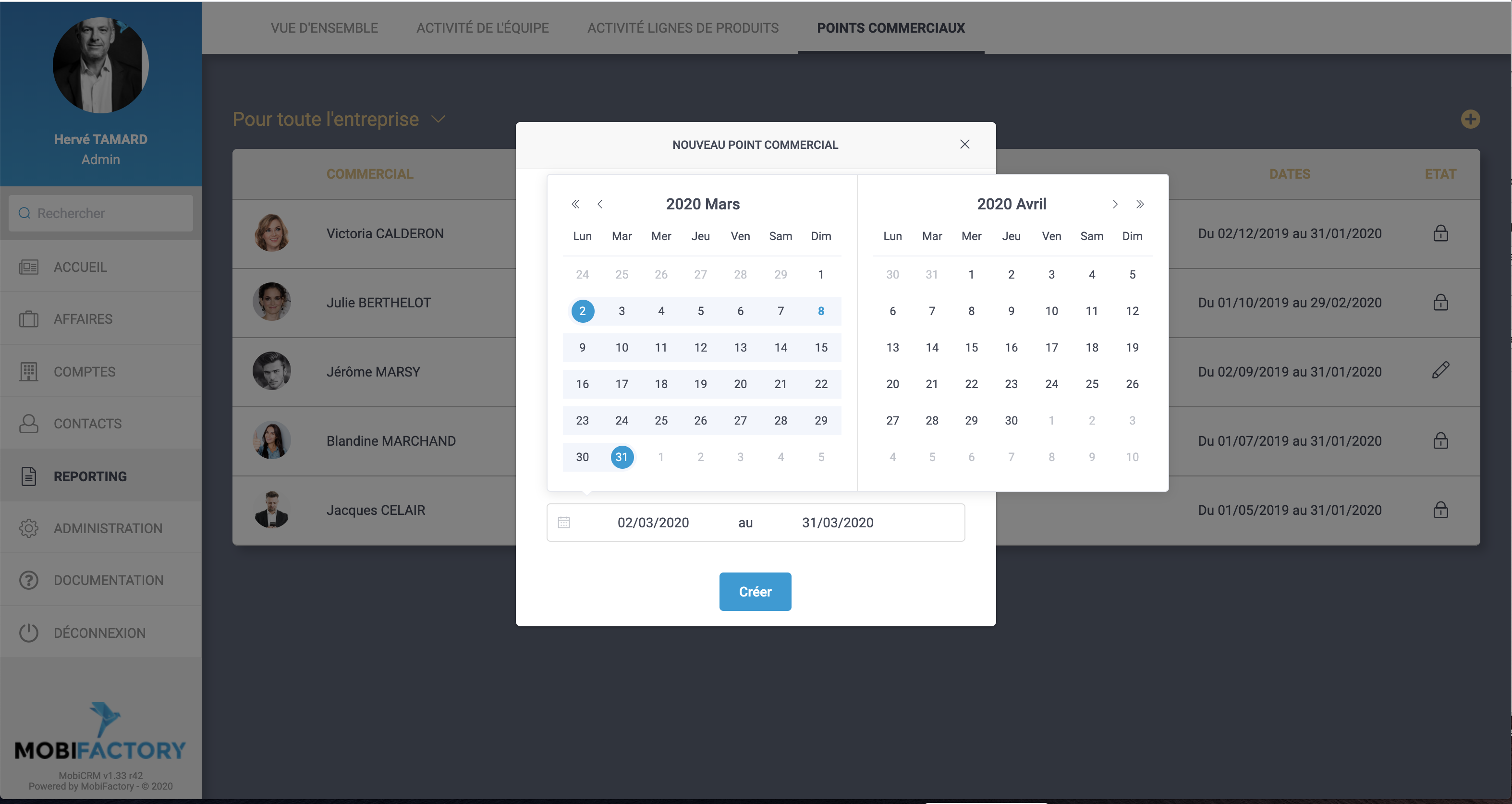The width and height of the screenshot is (1512, 804).
Task: Click the add new point plus icon
Action: (x=1470, y=119)
